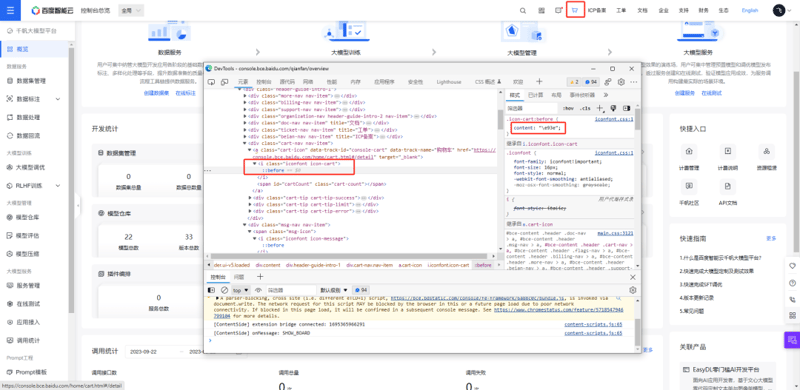This screenshot has width=800, height=390.
Task: Click the 千帆社区 quick entry icon
Action: pyautogui.click(x=689, y=186)
